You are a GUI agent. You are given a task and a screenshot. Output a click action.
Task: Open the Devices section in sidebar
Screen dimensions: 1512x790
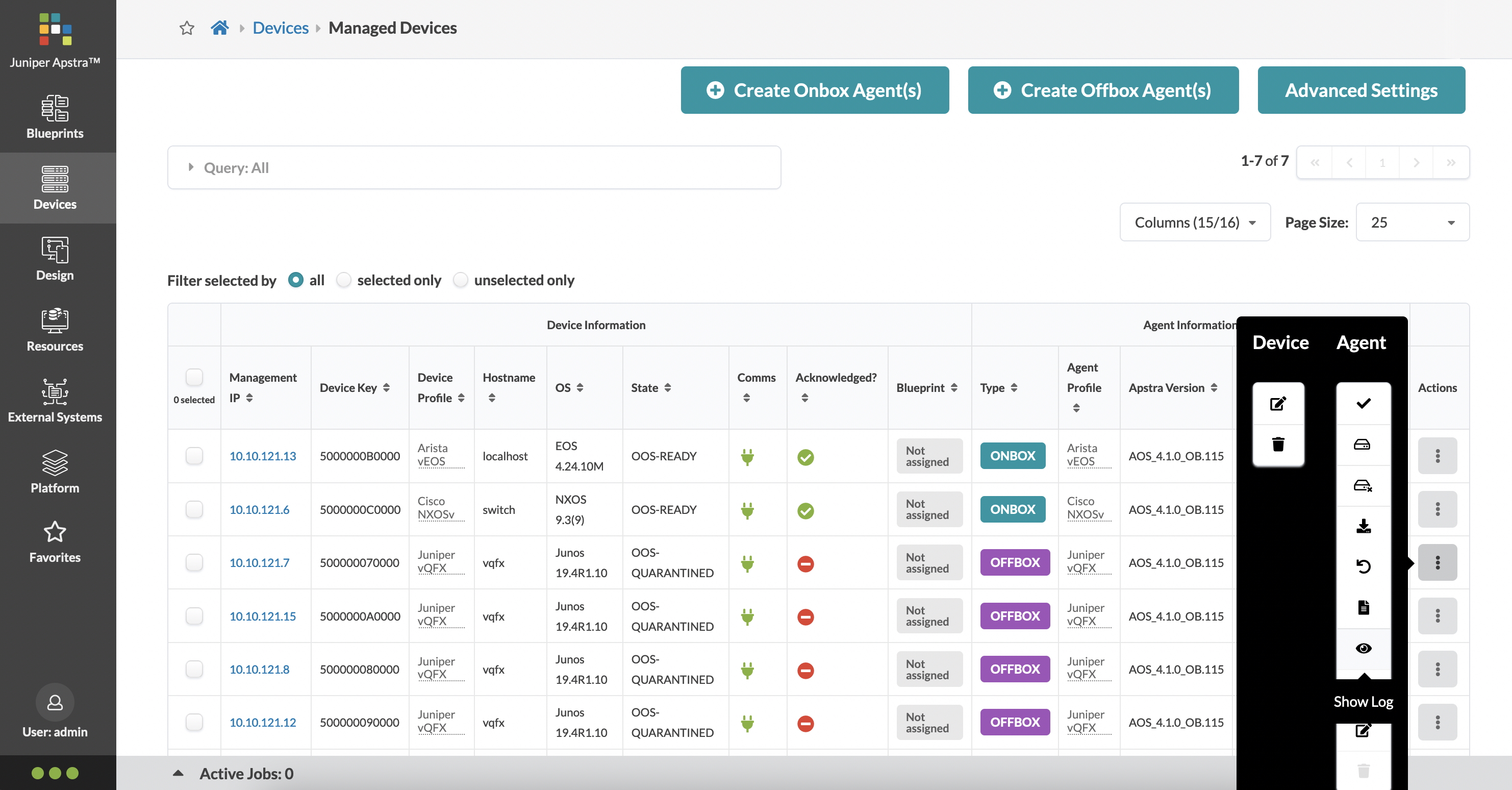(55, 188)
